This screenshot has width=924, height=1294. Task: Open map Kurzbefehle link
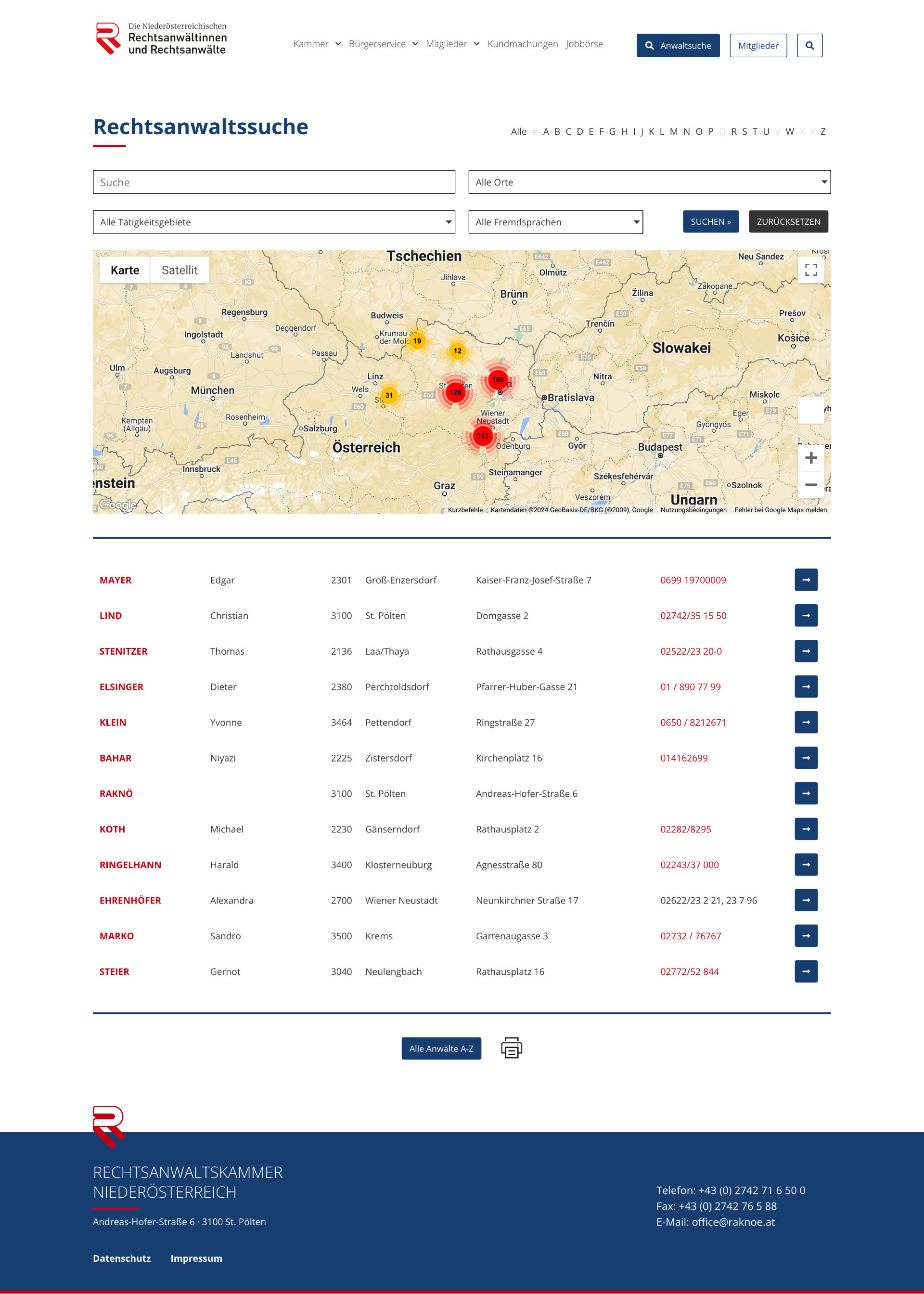tap(465, 510)
